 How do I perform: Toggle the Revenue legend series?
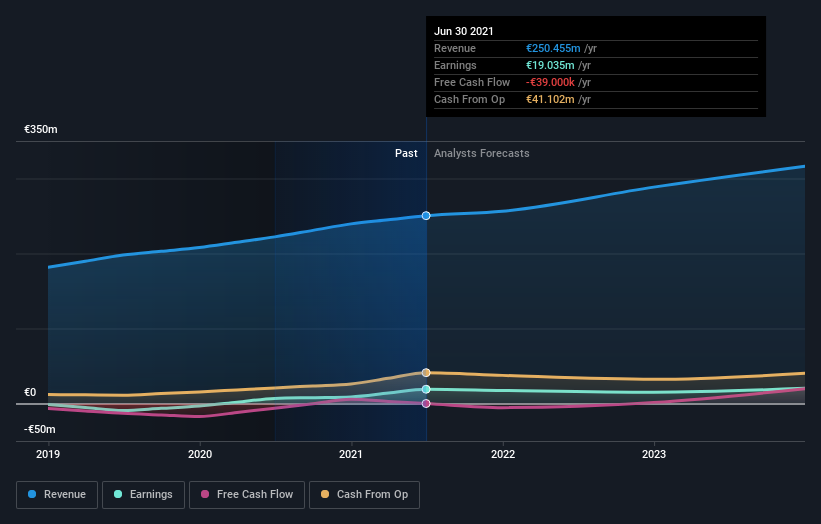pyautogui.click(x=57, y=495)
